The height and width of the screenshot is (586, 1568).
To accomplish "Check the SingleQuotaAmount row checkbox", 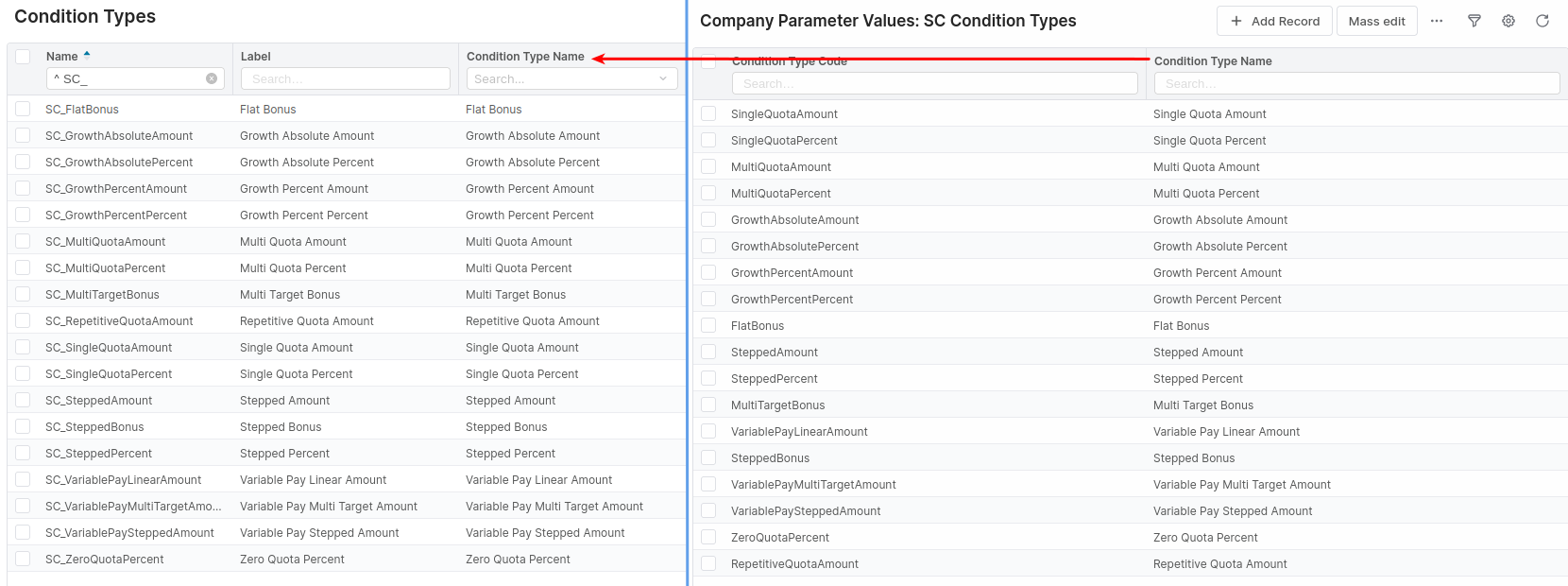I will click(708, 114).
